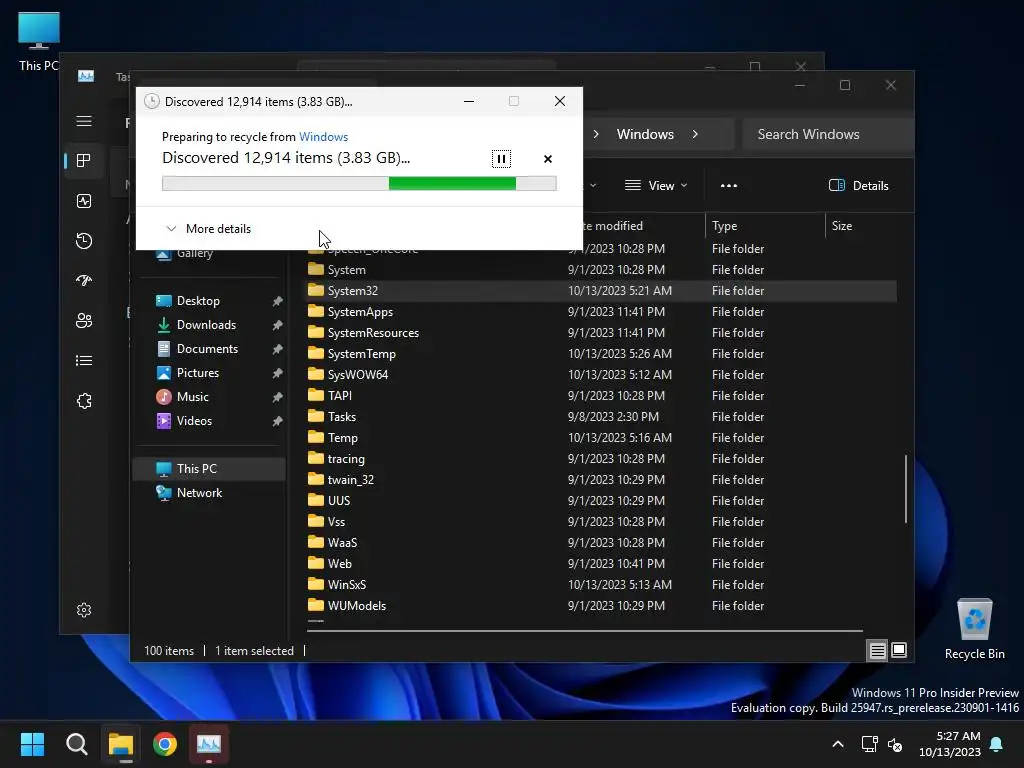
Task: Expand More details in the recycle dialog
Action: click(x=208, y=229)
